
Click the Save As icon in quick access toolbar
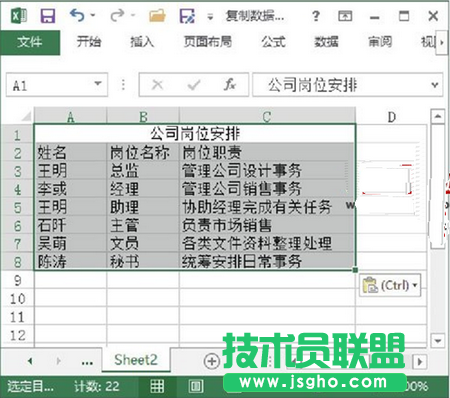[187, 16]
